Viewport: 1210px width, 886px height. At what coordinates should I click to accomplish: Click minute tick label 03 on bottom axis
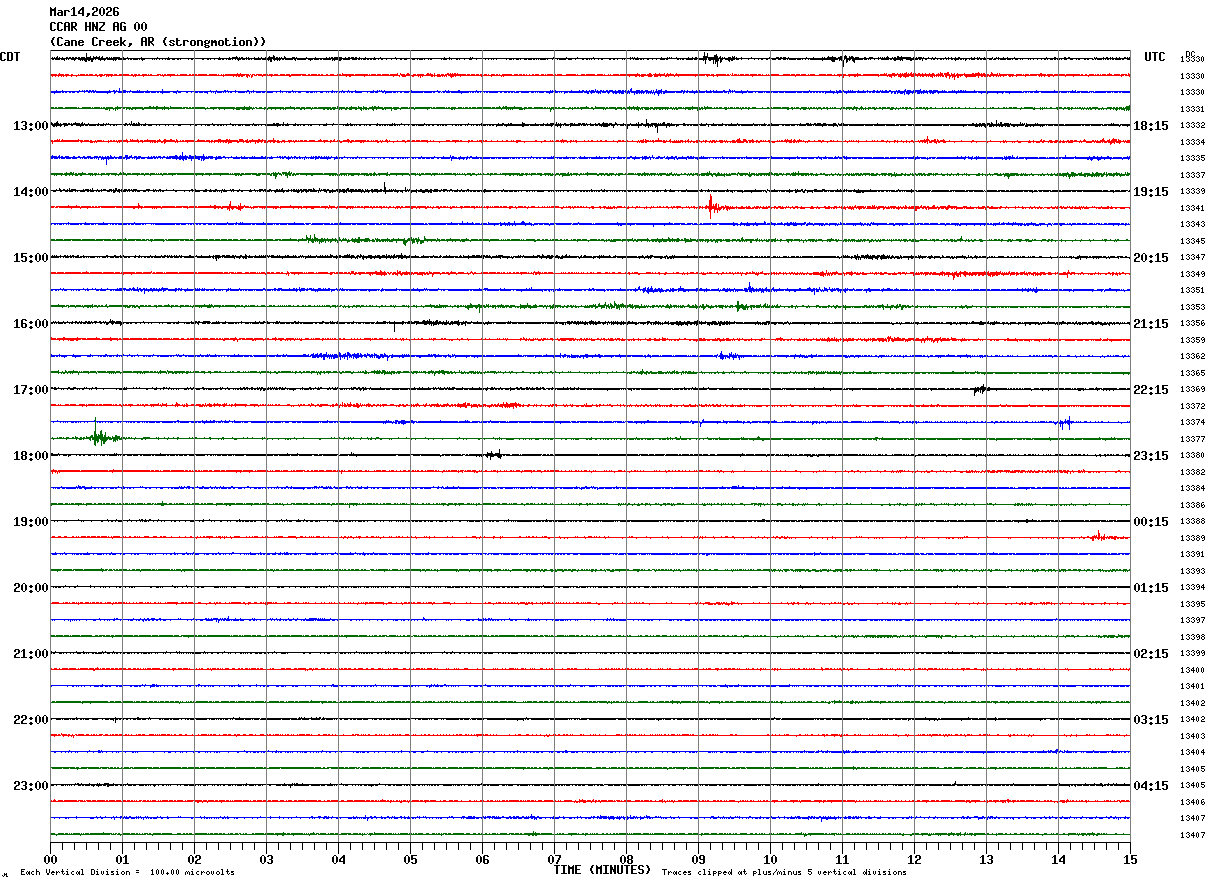click(266, 859)
